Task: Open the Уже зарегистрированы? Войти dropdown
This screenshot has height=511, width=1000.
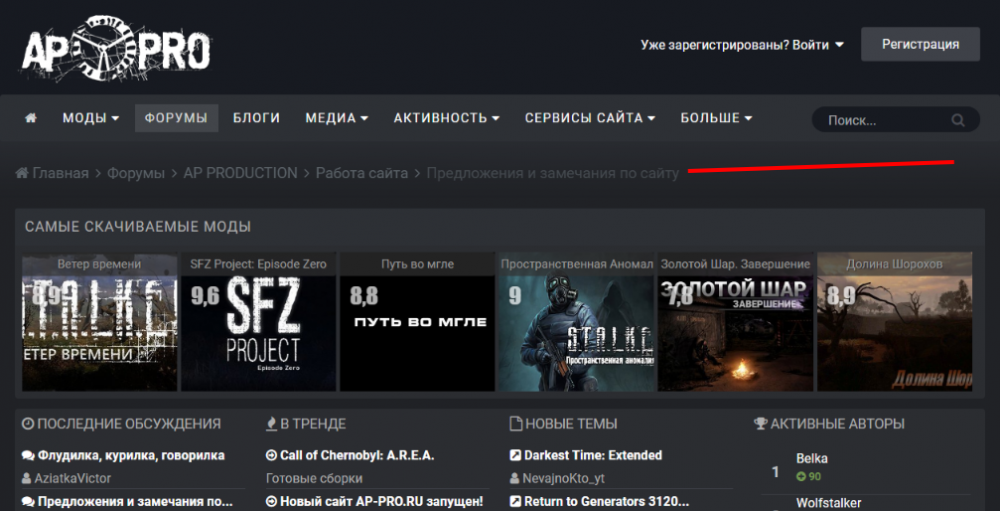Action: tap(742, 45)
